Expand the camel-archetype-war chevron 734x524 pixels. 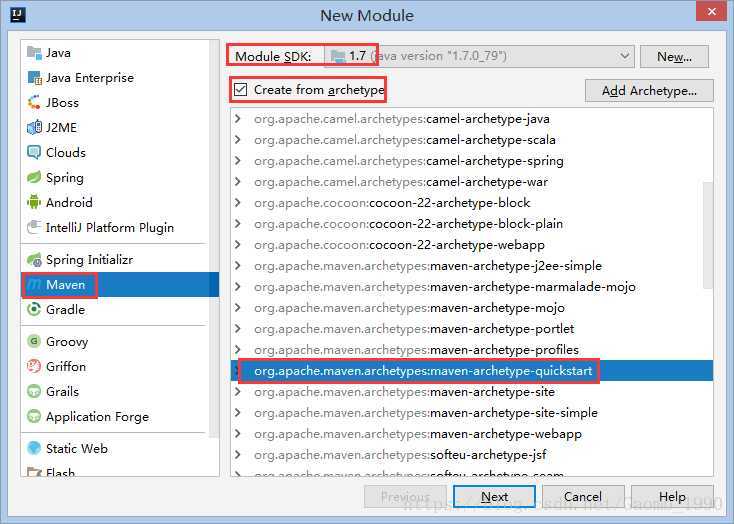click(x=238, y=182)
